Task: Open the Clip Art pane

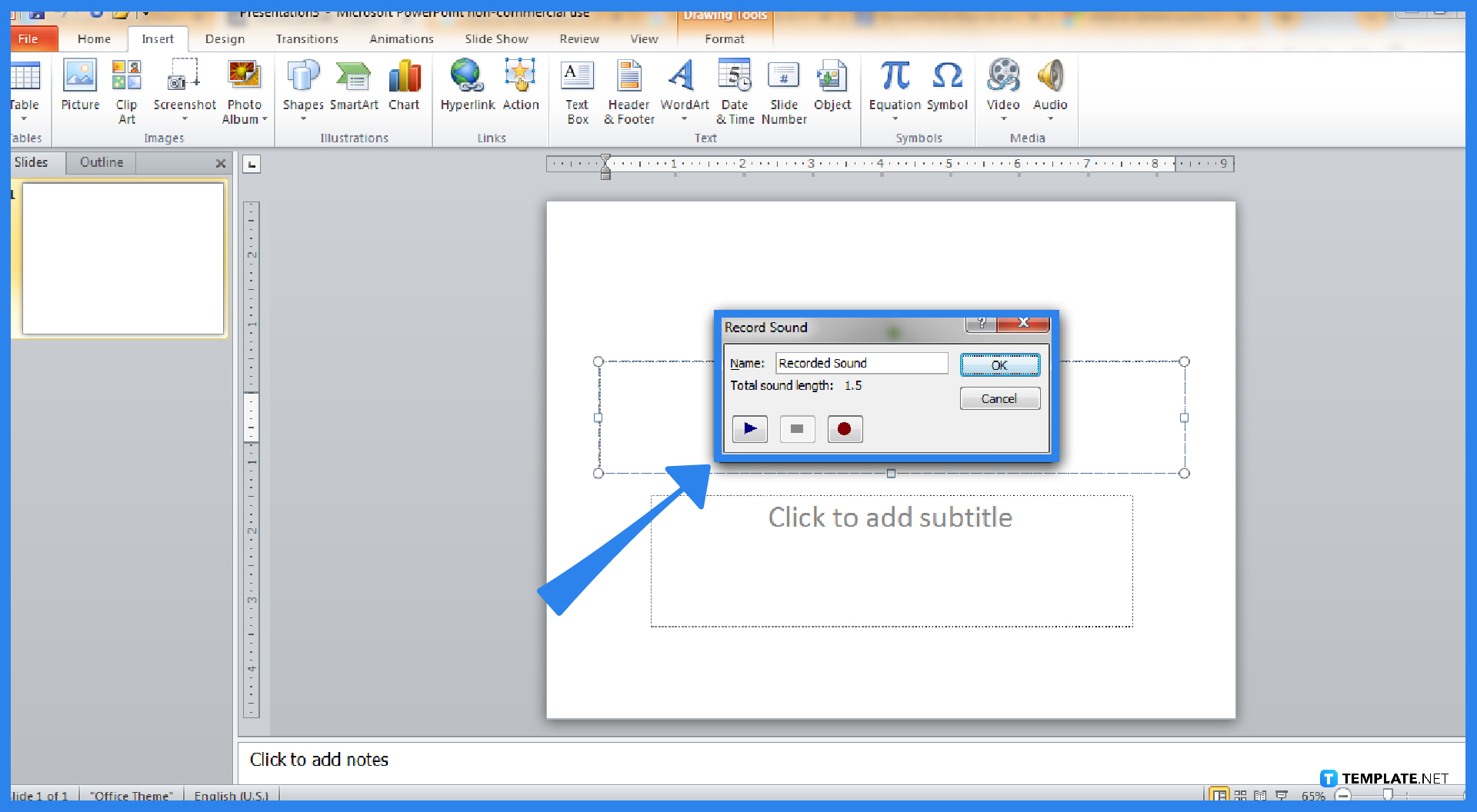Action: (x=126, y=87)
